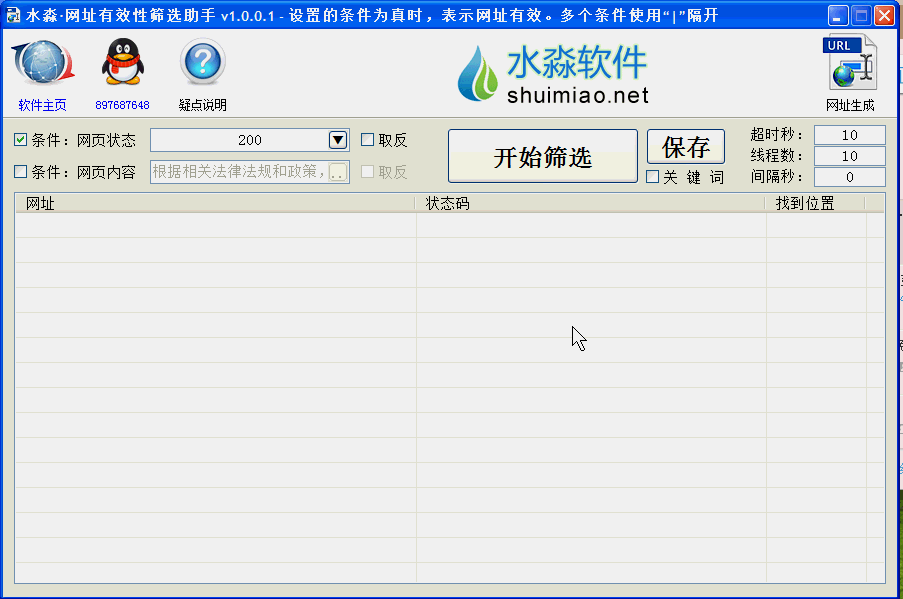Uncheck the 条件:网页状态 checkbox
This screenshot has height=599, width=903.
(x=21, y=140)
